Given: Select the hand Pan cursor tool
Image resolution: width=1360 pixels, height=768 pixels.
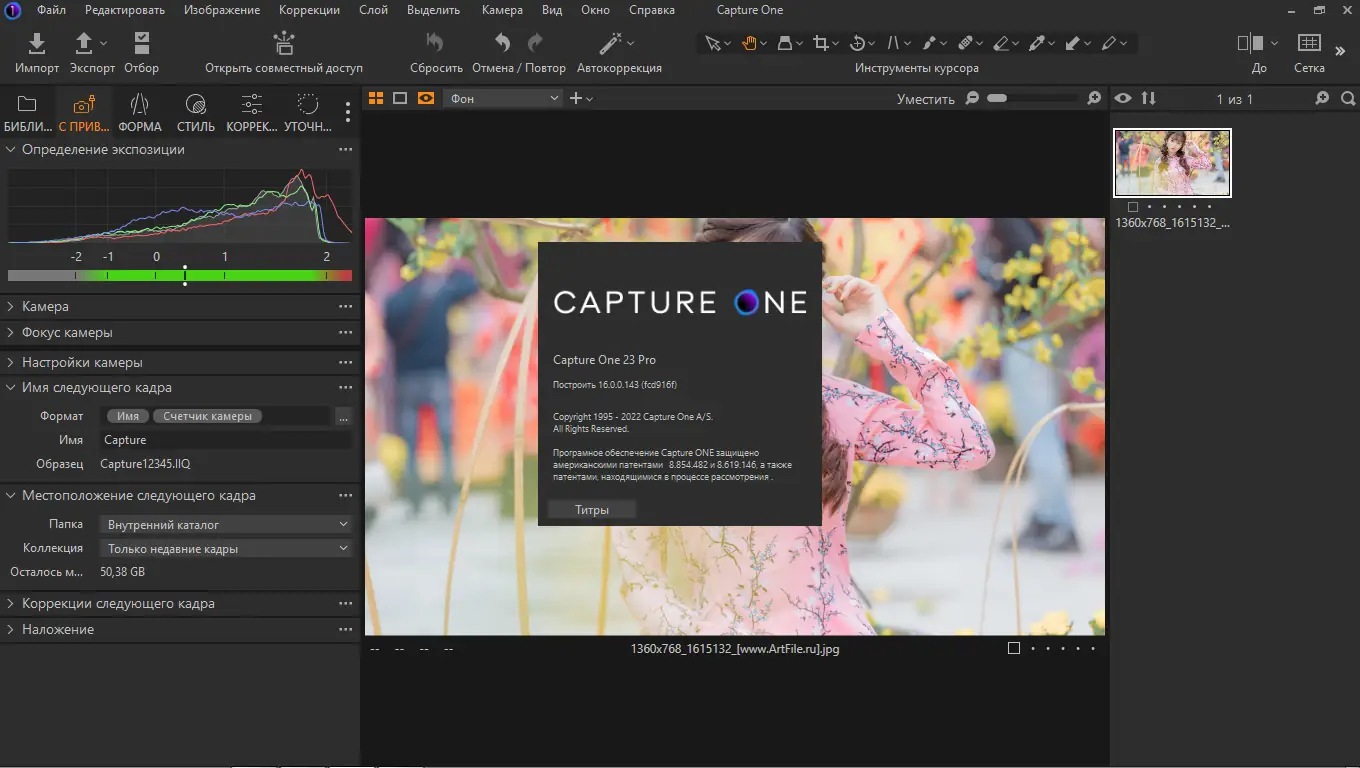Looking at the screenshot, I should [748, 43].
